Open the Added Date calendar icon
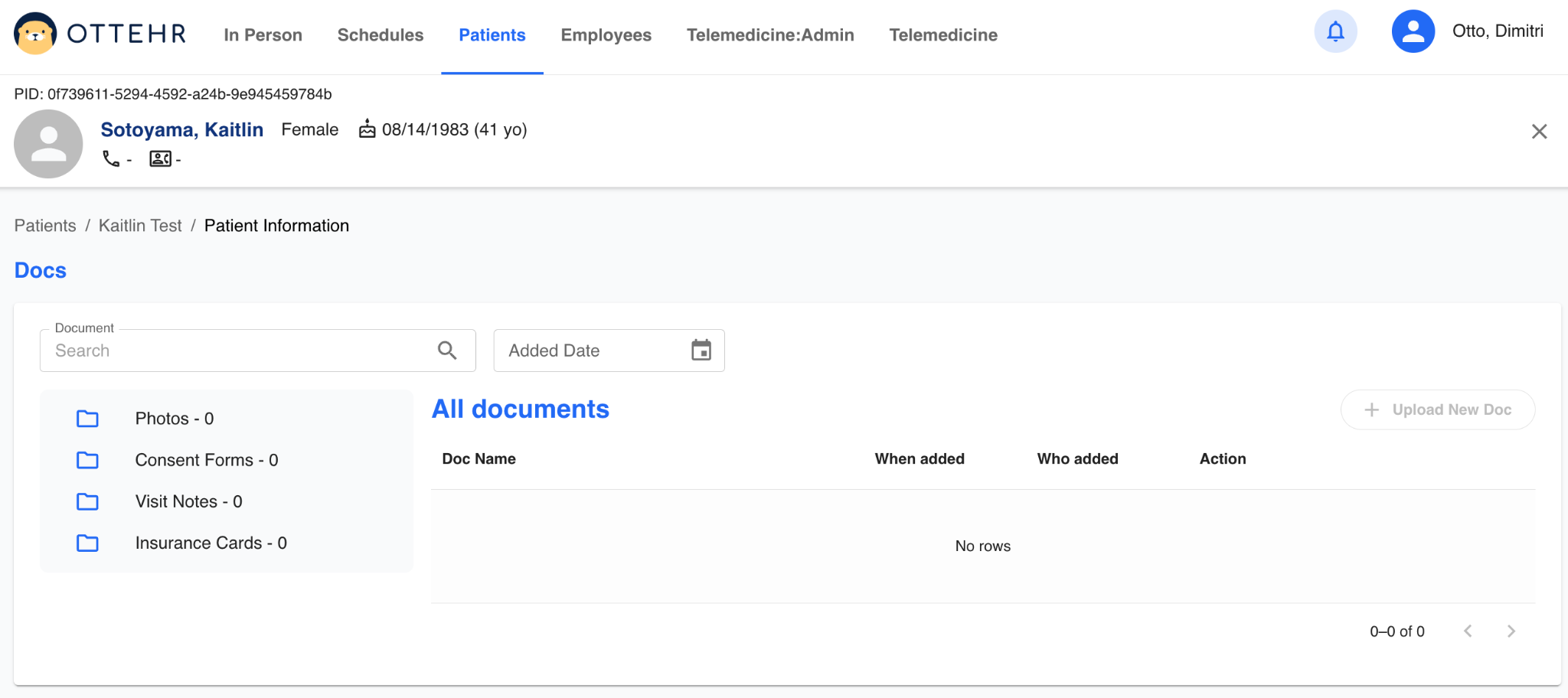This screenshot has width=1568, height=698. [x=701, y=351]
